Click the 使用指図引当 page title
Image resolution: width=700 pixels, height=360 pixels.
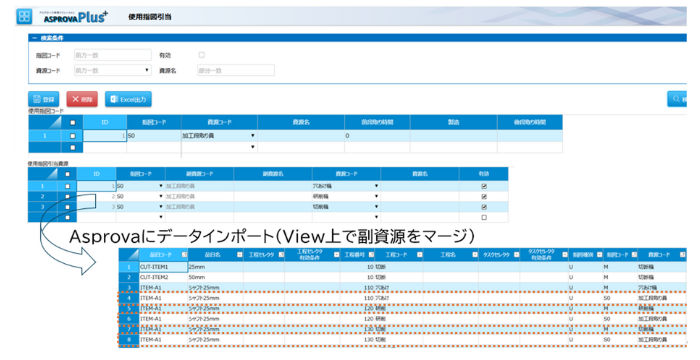(150, 17)
